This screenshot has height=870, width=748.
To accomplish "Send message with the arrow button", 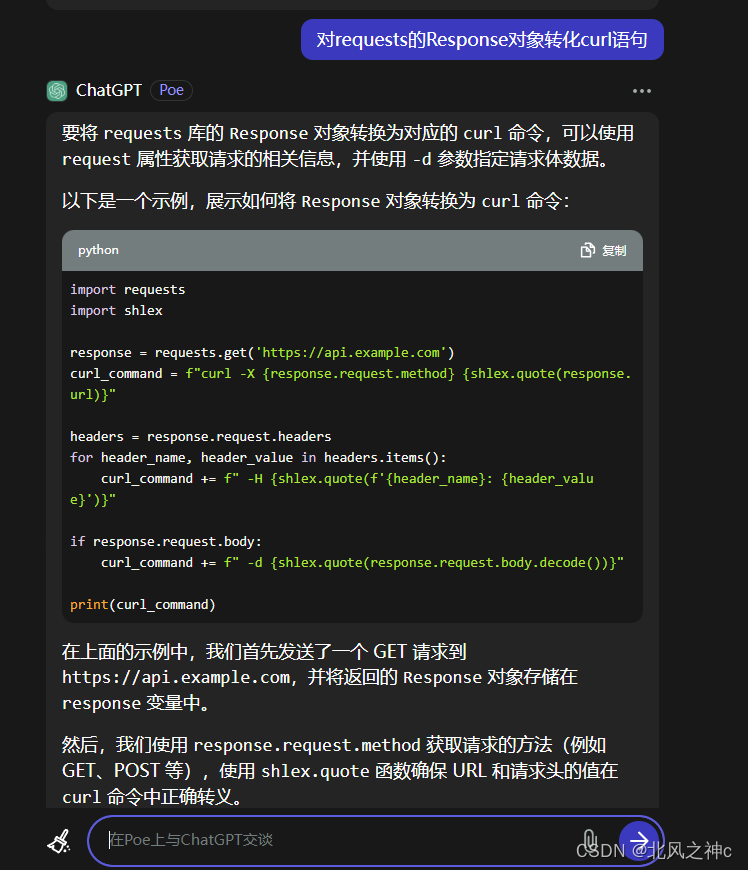I will [638, 840].
